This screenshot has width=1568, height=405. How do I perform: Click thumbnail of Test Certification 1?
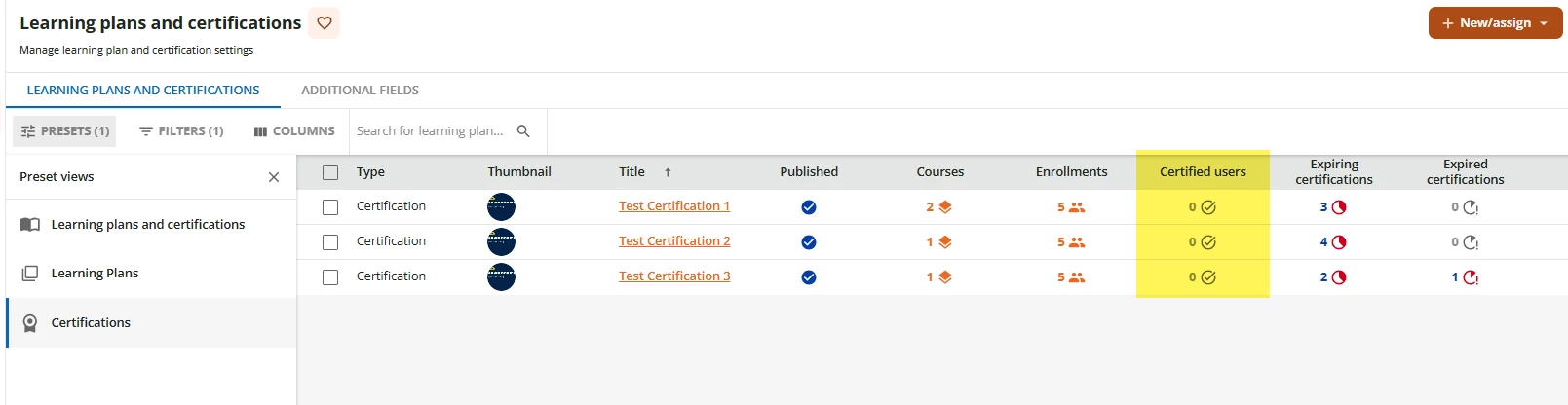(501, 207)
